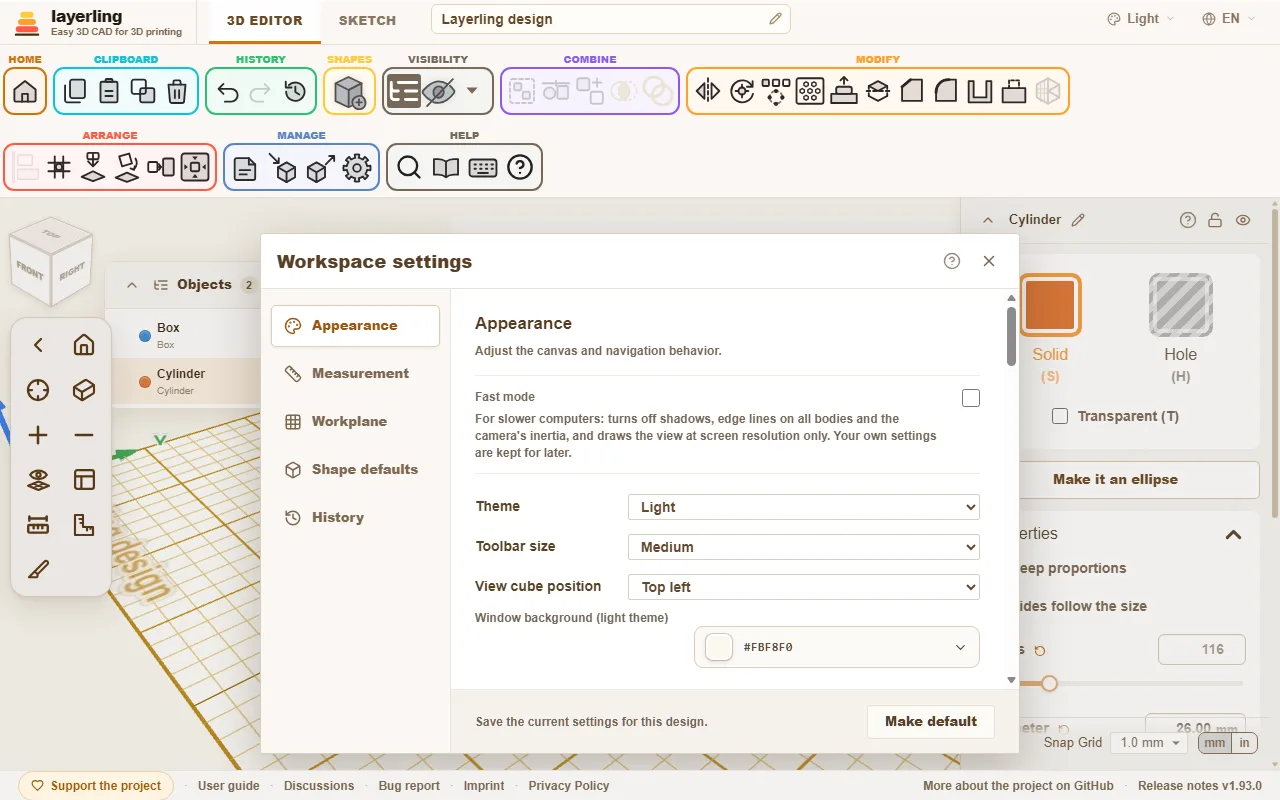1280x800 pixels.
Task: Click the rotate icon in Modify group
Action: 742,91
